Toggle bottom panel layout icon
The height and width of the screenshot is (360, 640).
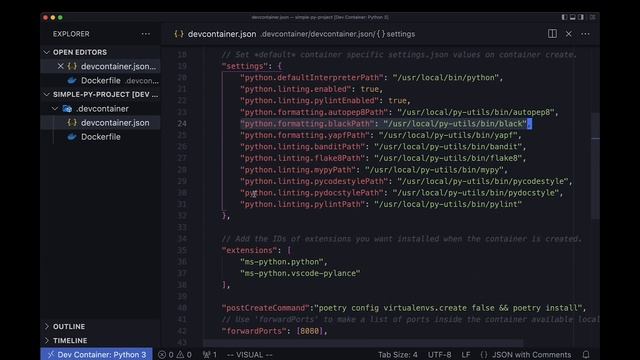click(x=573, y=17)
